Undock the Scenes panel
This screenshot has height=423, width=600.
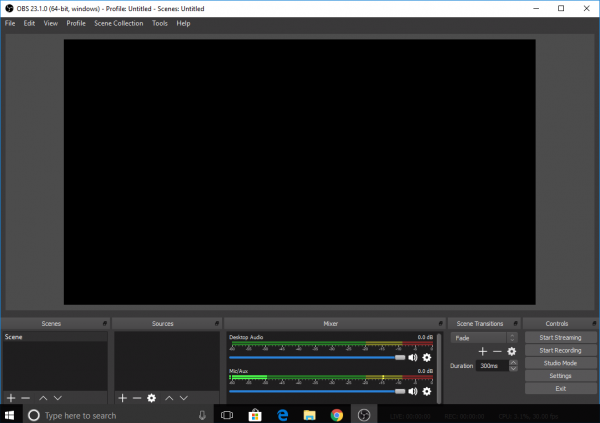[104, 324]
